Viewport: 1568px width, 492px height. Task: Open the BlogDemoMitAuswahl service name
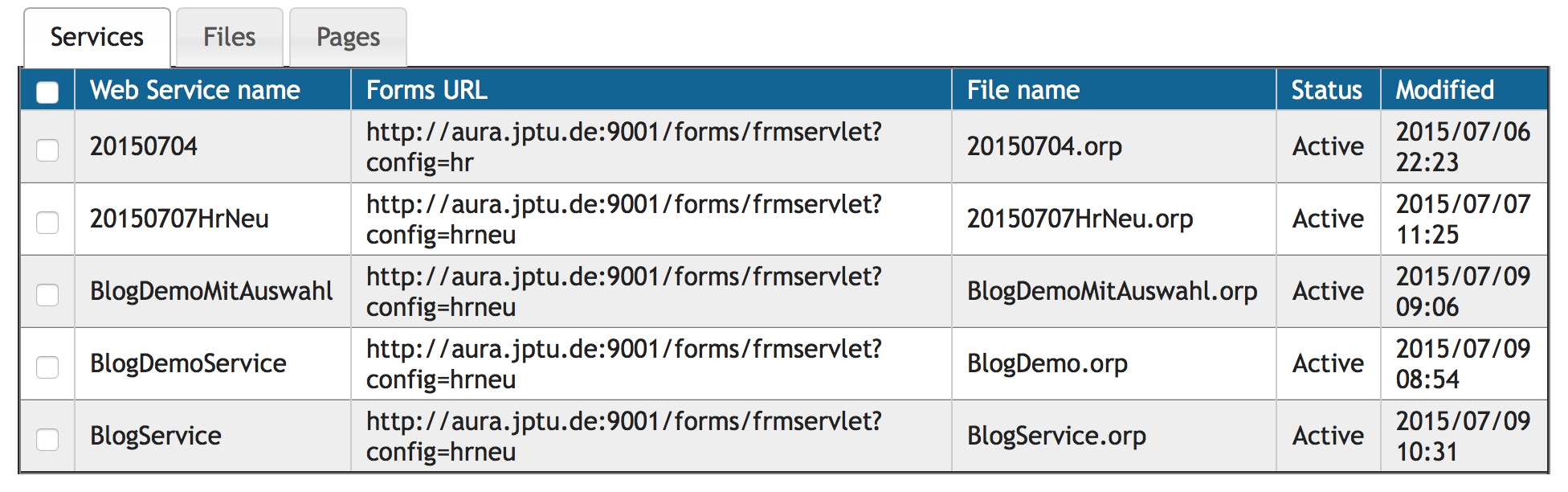[211, 291]
